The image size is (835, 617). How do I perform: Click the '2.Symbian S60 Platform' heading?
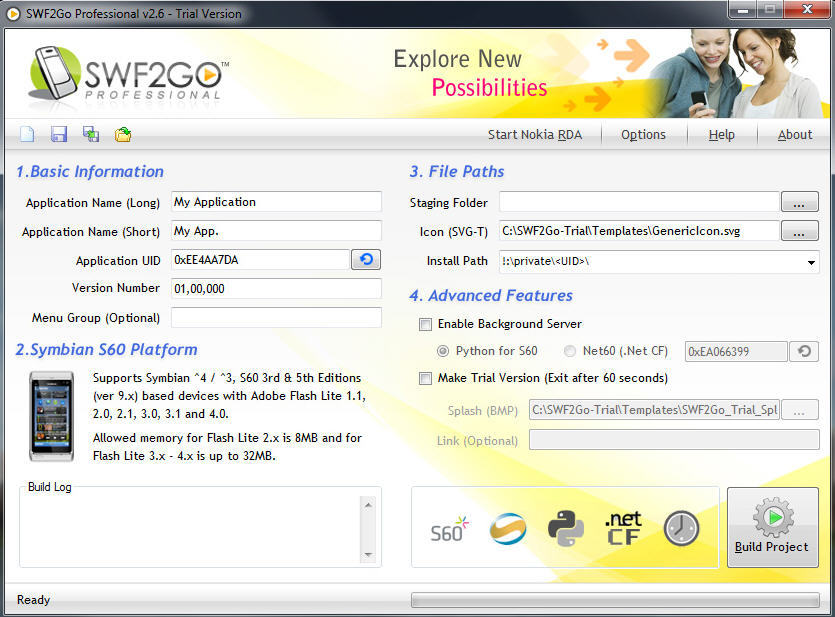click(x=107, y=350)
